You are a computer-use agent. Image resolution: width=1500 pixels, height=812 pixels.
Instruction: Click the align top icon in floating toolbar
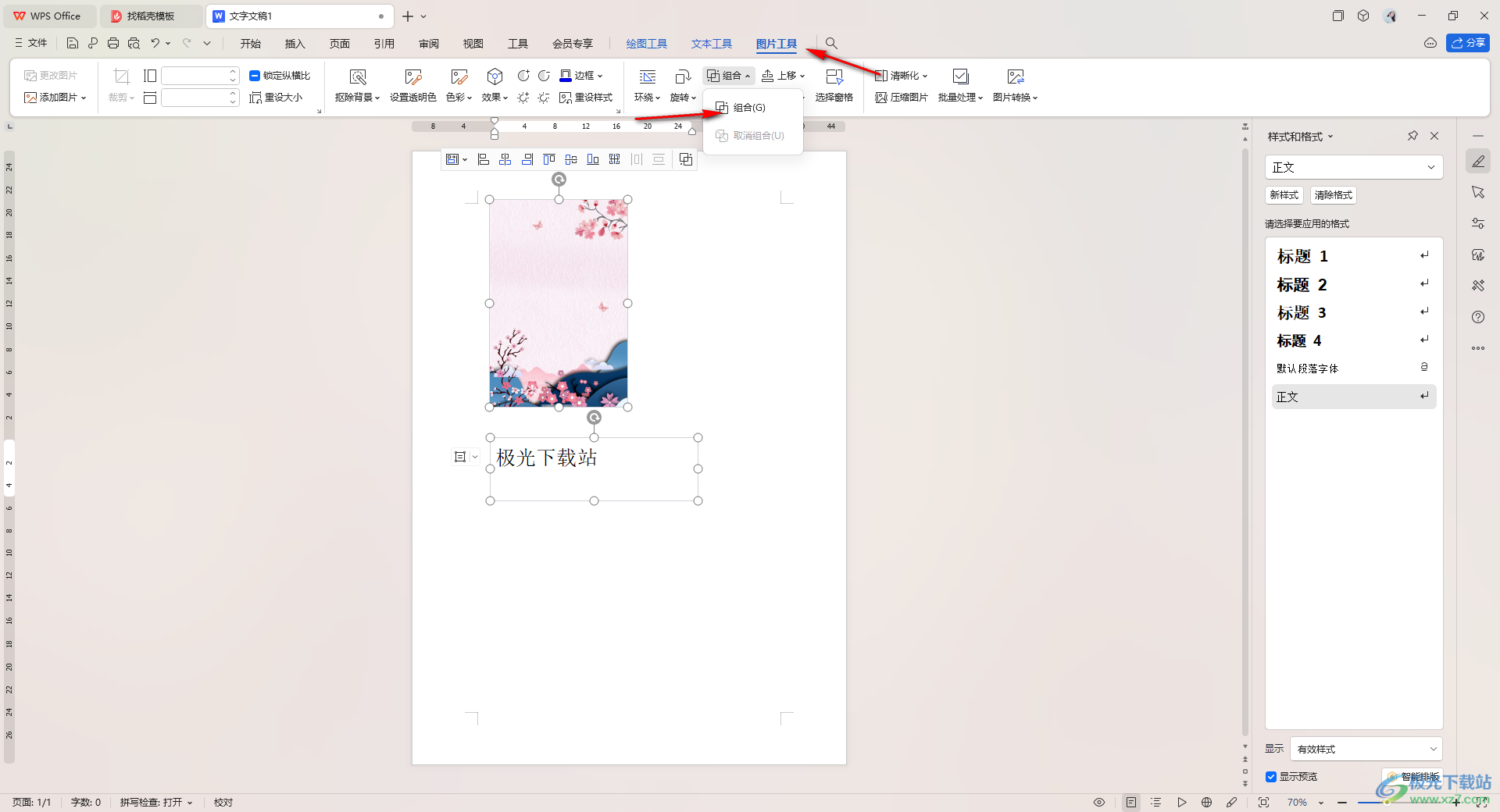(x=549, y=159)
